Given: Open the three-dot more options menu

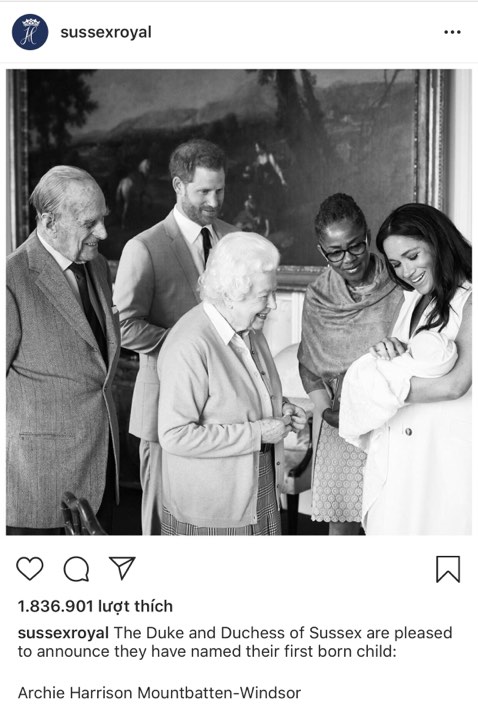Looking at the screenshot, I should tap(452, 32).
